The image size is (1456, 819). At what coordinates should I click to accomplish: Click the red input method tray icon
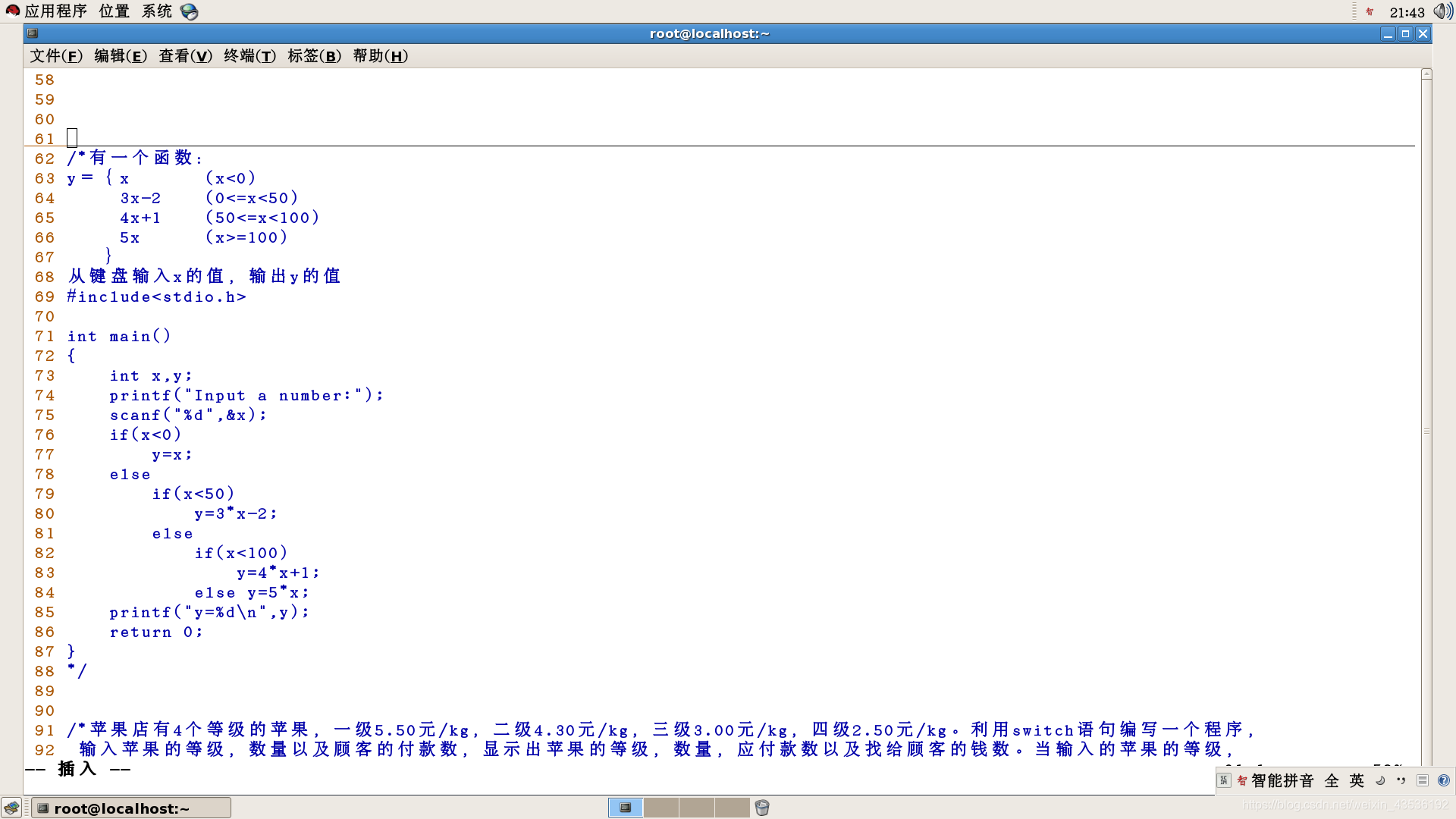pyautogui.click(x=1370, y=11)
